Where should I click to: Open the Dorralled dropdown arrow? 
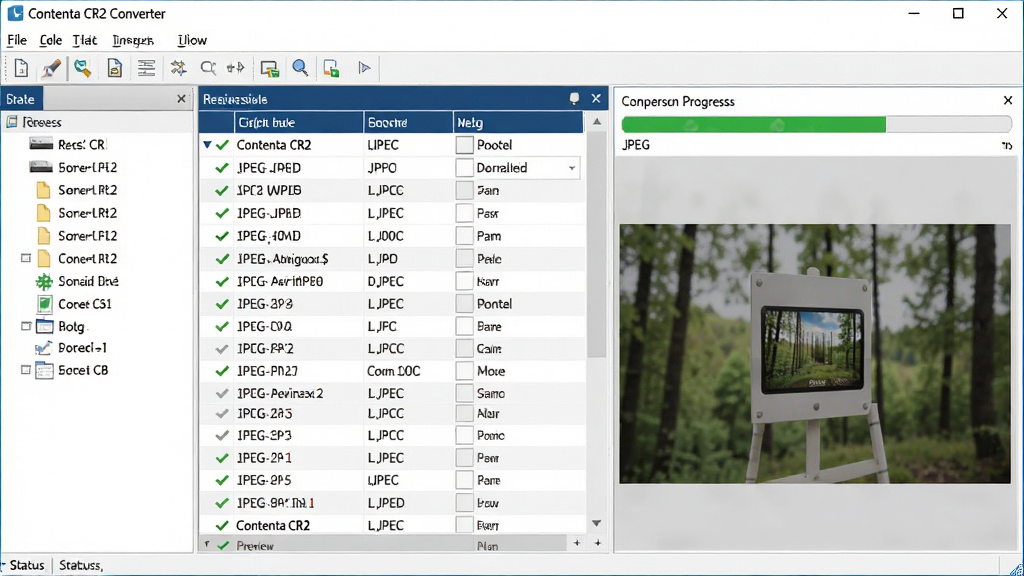(x=572, y=168)
